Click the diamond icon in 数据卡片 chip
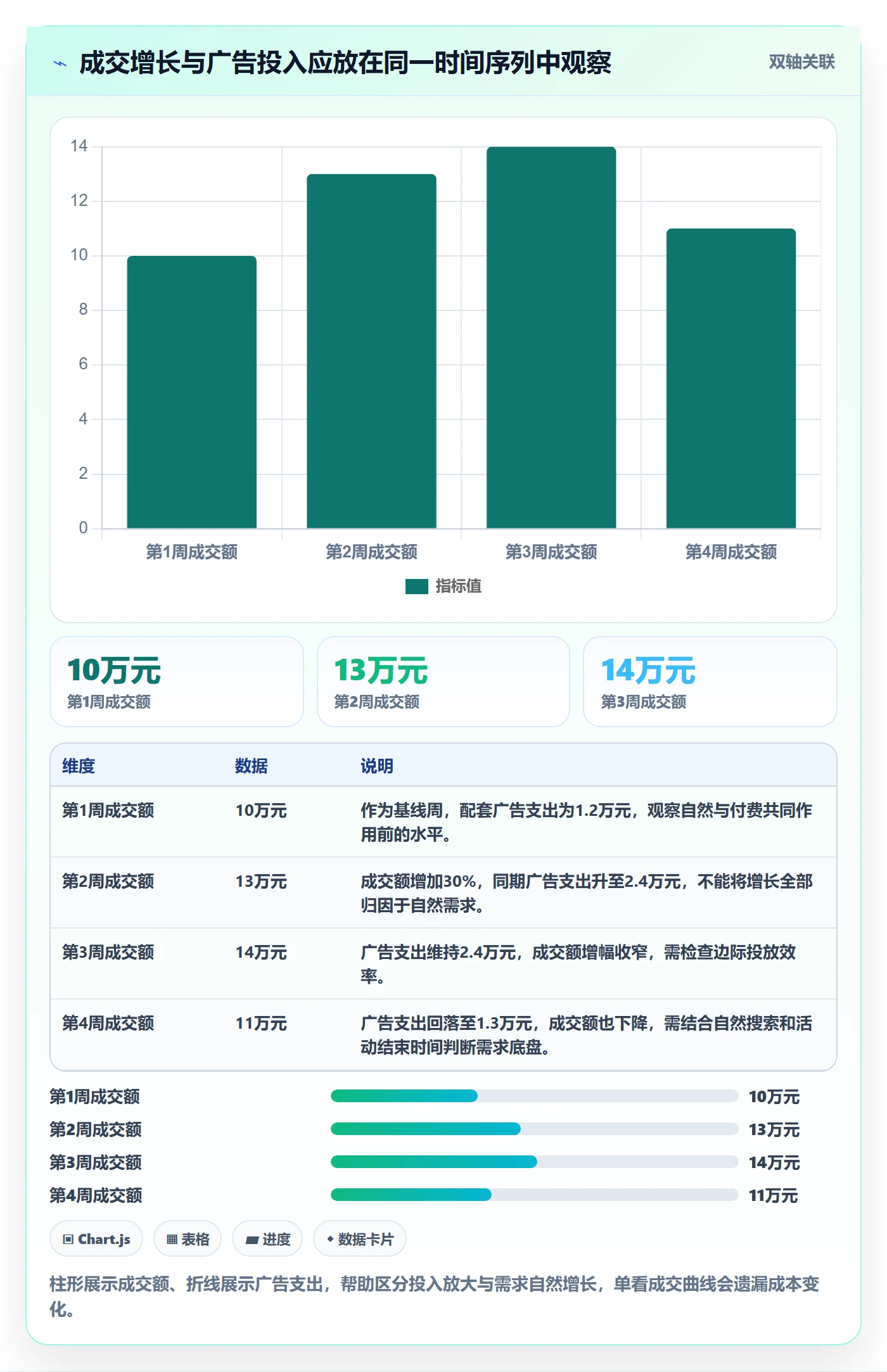Screen dimensions: 887x1372 click(x=329, y=1239)
